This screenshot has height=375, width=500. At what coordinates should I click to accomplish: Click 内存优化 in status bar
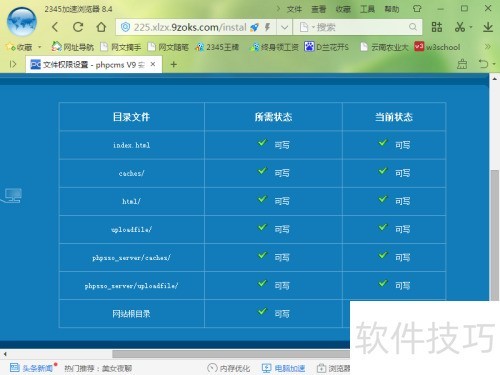point(228,368)
